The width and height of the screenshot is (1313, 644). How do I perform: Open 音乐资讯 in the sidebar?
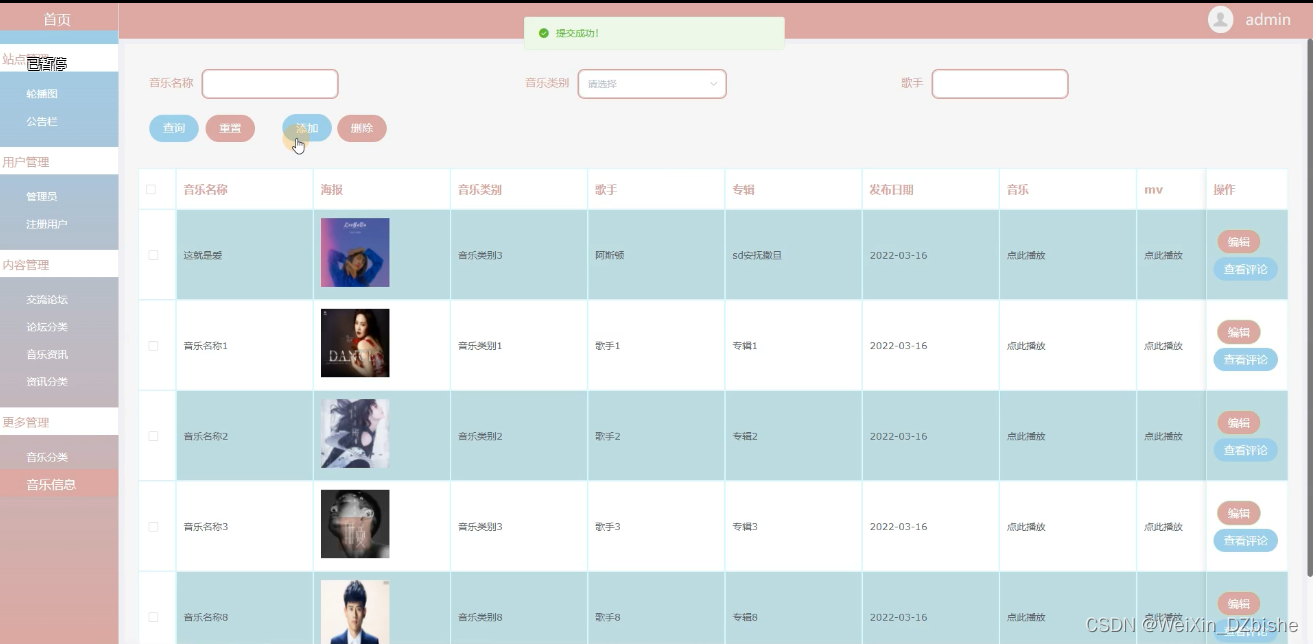click(47, 354)
